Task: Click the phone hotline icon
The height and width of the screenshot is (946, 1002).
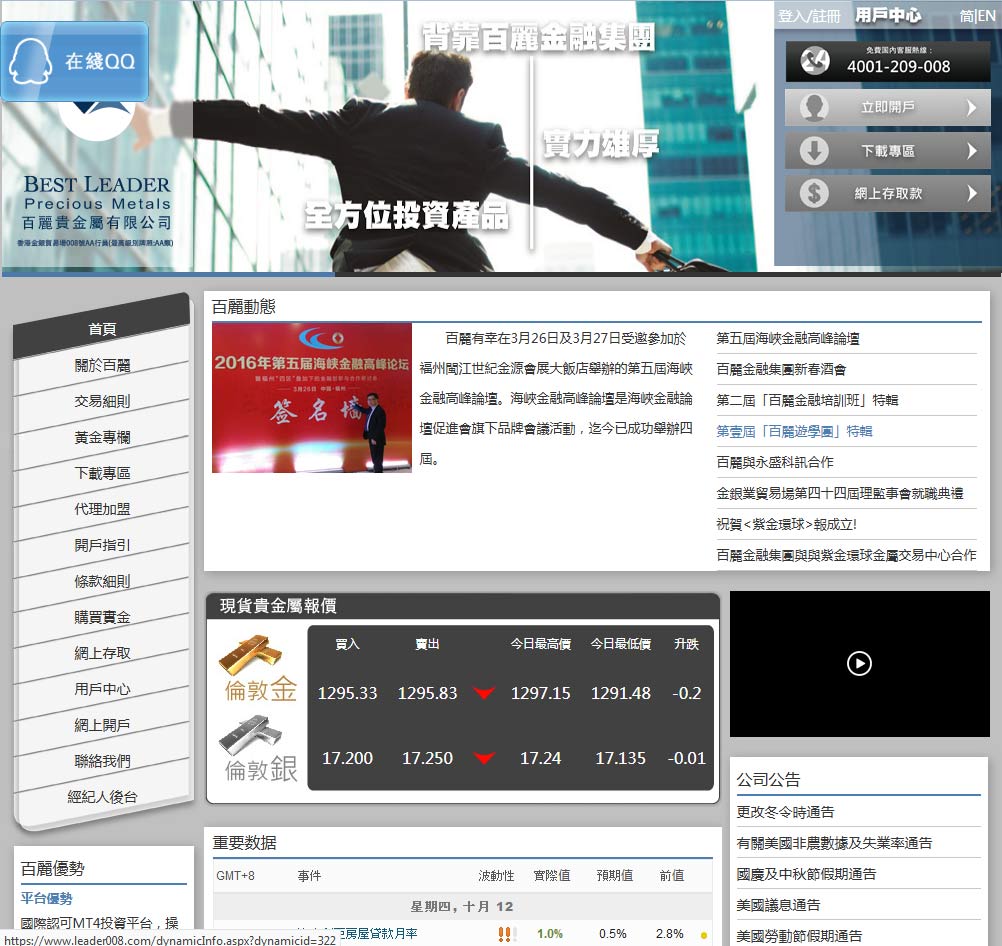Action: [x=814, y=62]
